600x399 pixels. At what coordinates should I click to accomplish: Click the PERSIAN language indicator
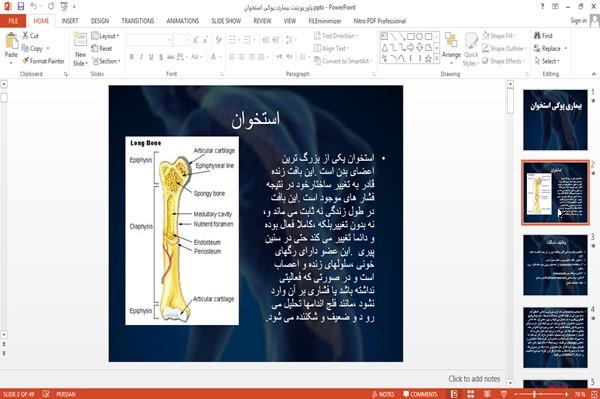[66, 394]
